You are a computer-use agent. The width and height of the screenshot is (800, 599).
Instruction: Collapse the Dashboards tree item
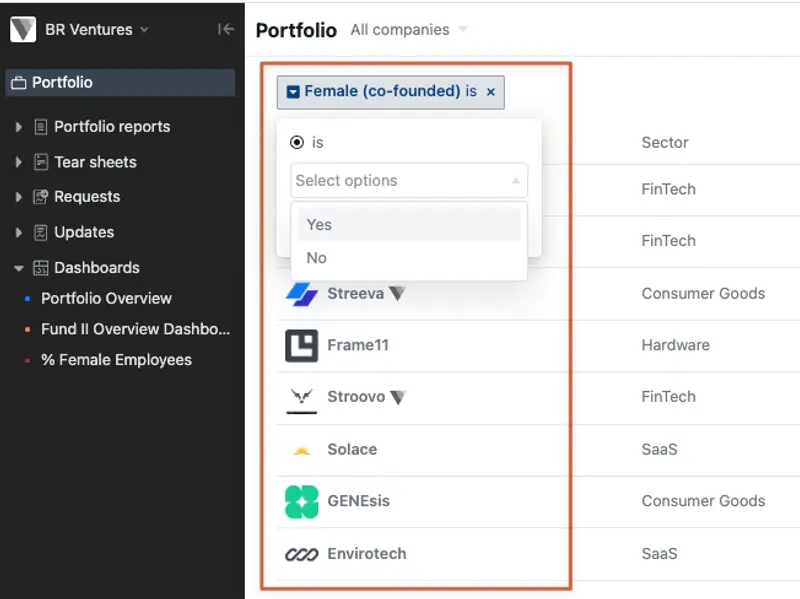pos(18,268)
